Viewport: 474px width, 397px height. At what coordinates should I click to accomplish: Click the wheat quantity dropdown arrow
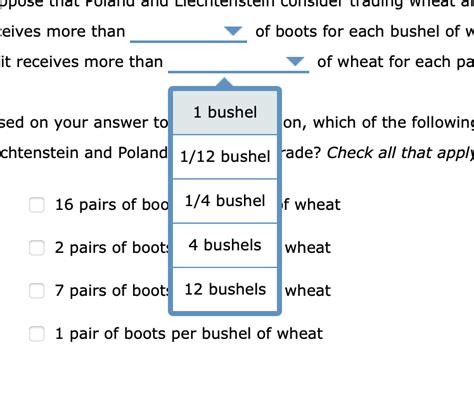(x=295, y=61)
